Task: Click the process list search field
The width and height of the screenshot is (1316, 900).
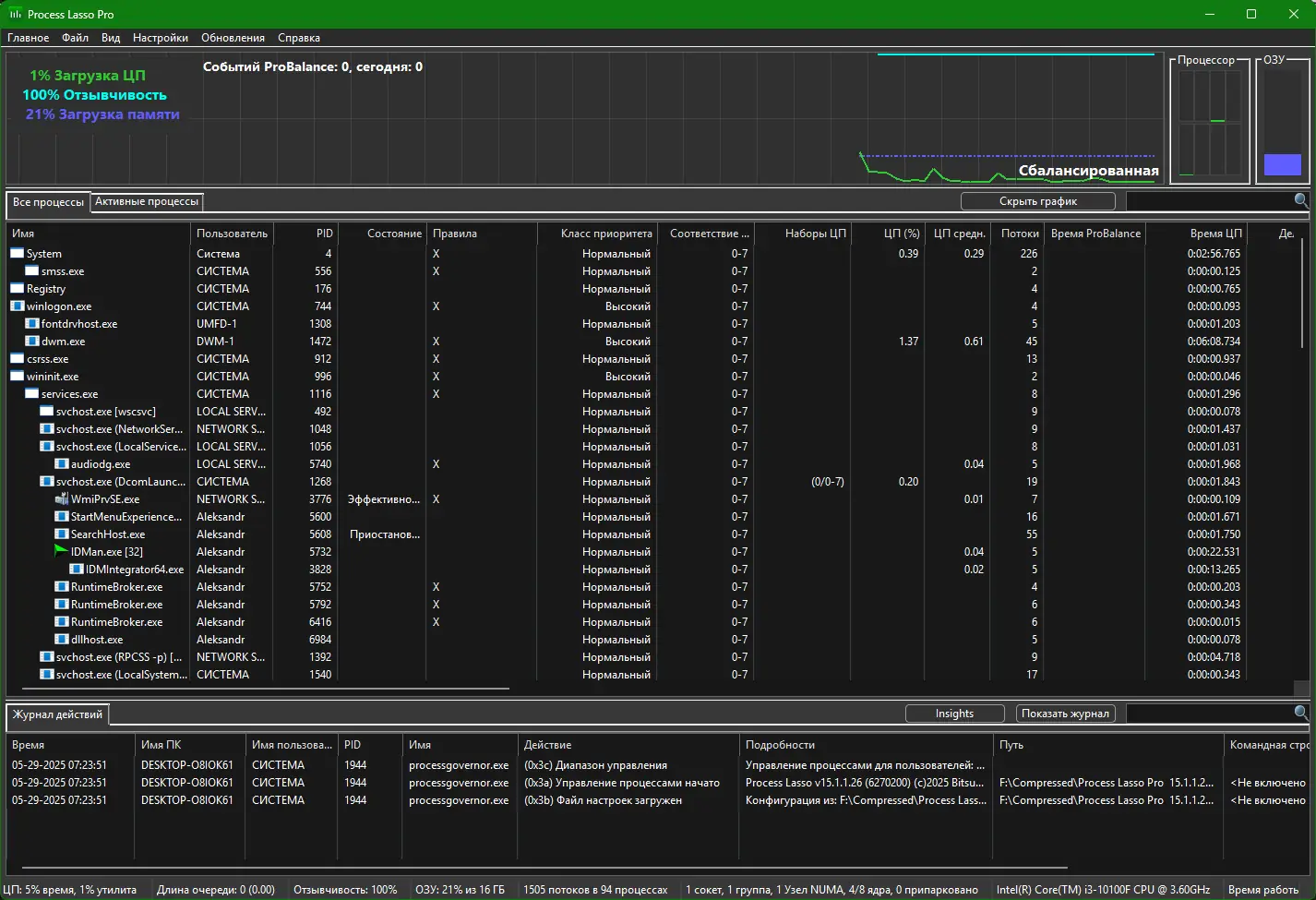Action: [1210, 200]
